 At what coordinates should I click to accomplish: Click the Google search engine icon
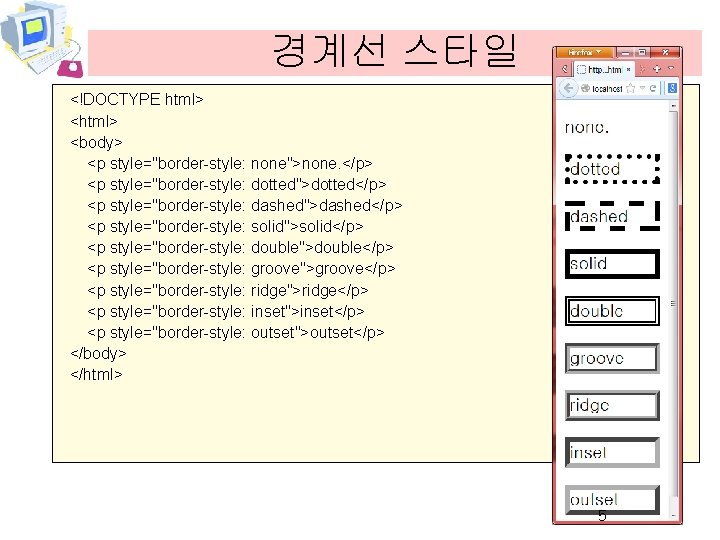(672, 88)
